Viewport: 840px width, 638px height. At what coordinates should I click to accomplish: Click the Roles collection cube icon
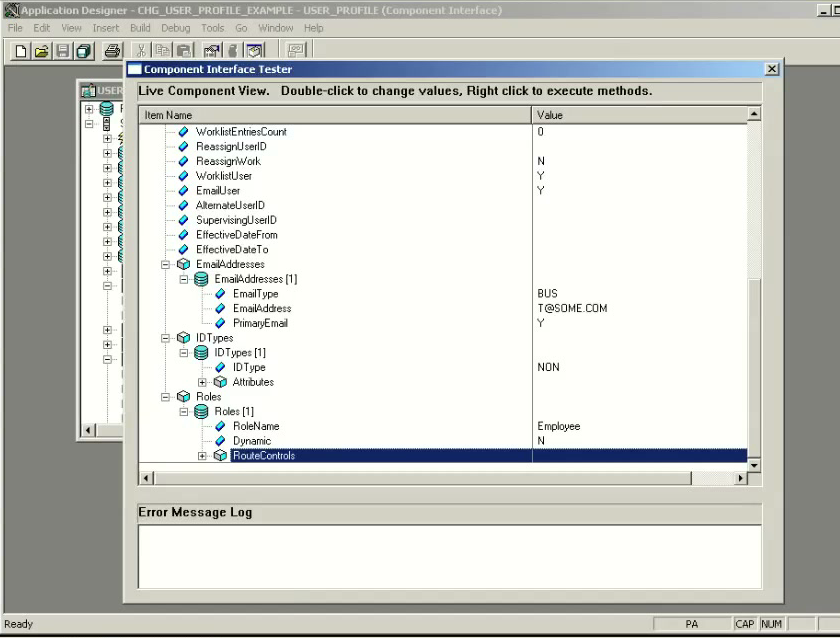pyautogui.click(x=183, y=397)
